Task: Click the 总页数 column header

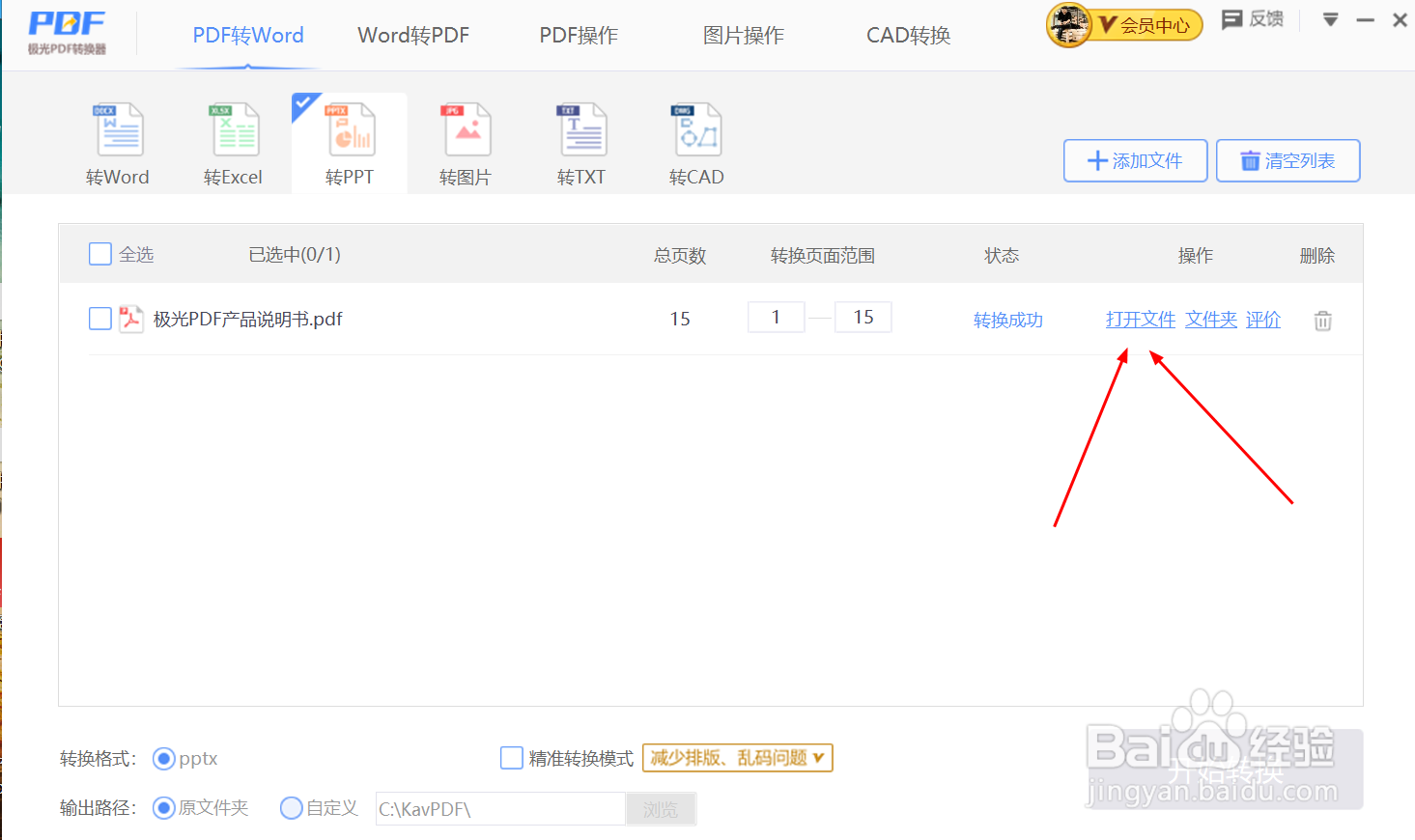Action: coord(680,255)
